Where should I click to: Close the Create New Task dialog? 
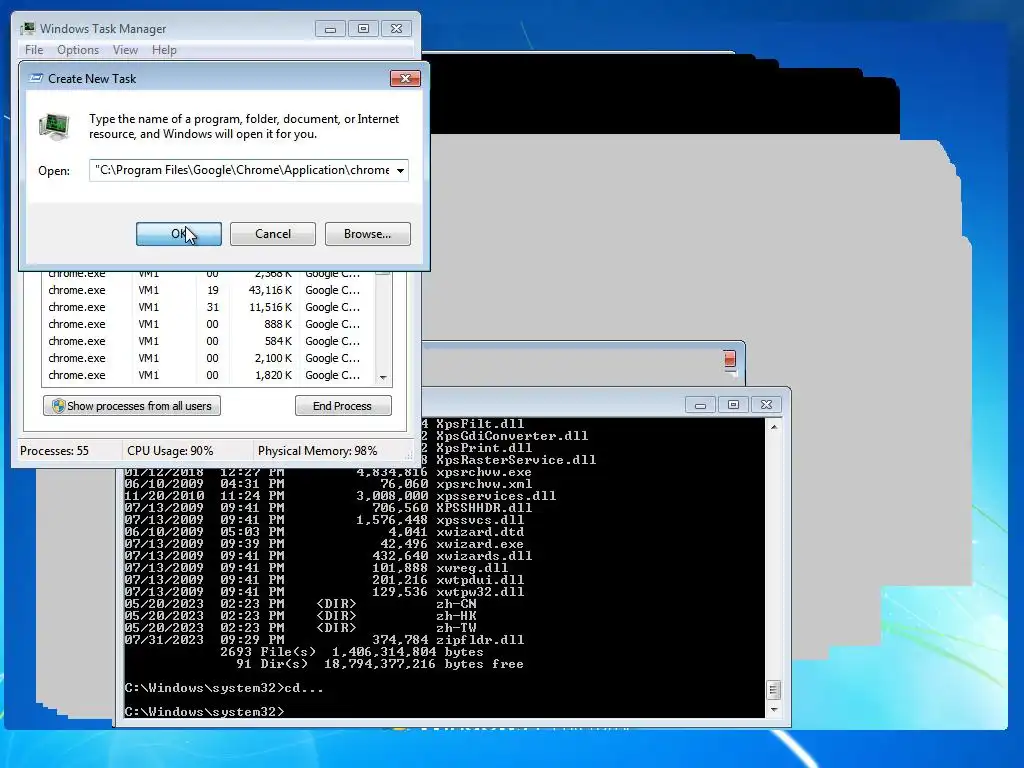coord(405,78)
